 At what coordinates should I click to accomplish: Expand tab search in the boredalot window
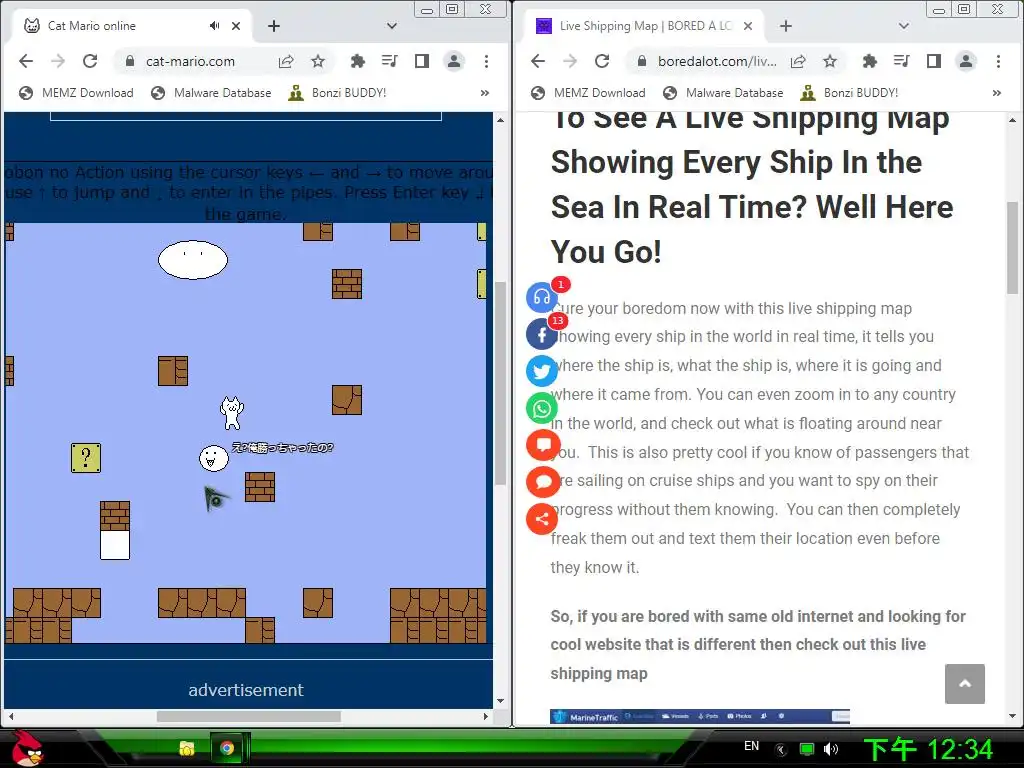904,26
